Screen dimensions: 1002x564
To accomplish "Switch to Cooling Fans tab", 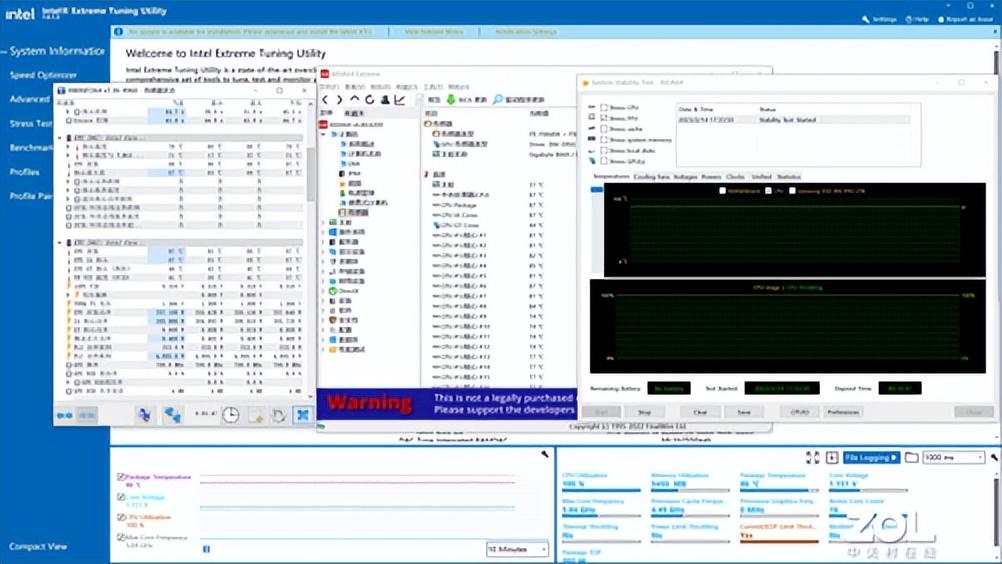I will click(652, 177).
